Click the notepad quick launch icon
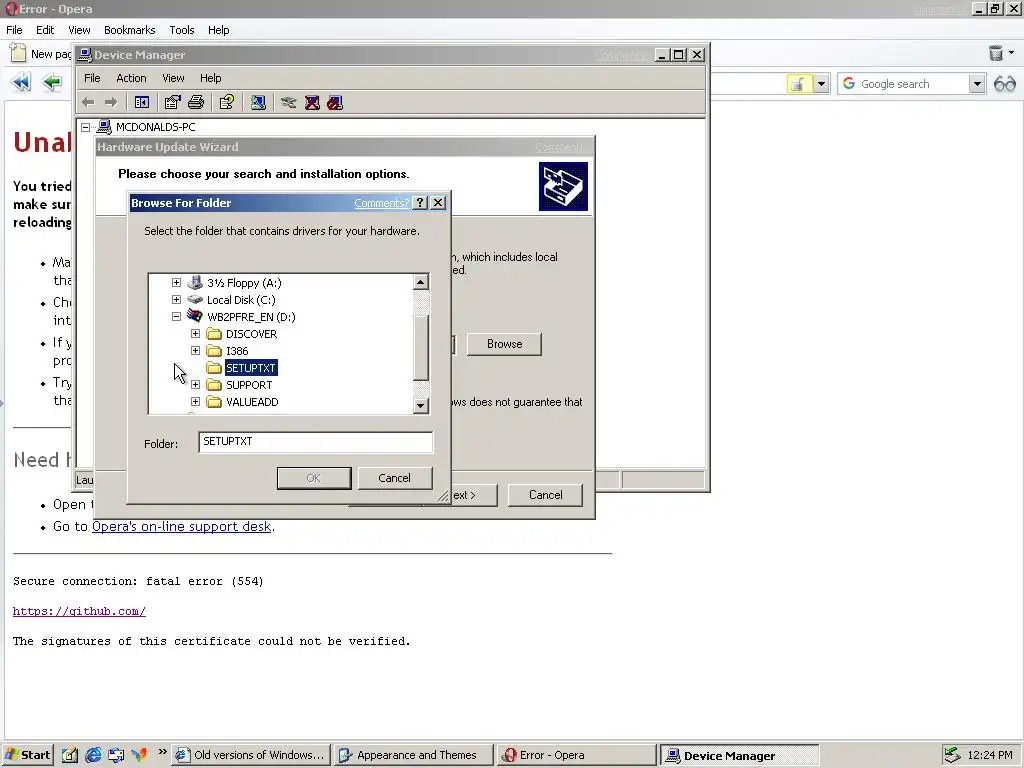This screenshot has width=1024, height=768. pyautogui.click(x=70, y=755)
